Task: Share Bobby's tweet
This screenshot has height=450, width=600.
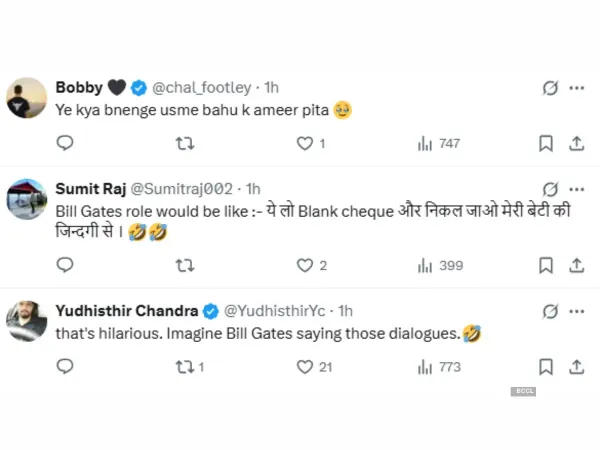Action: click(576, 143)
